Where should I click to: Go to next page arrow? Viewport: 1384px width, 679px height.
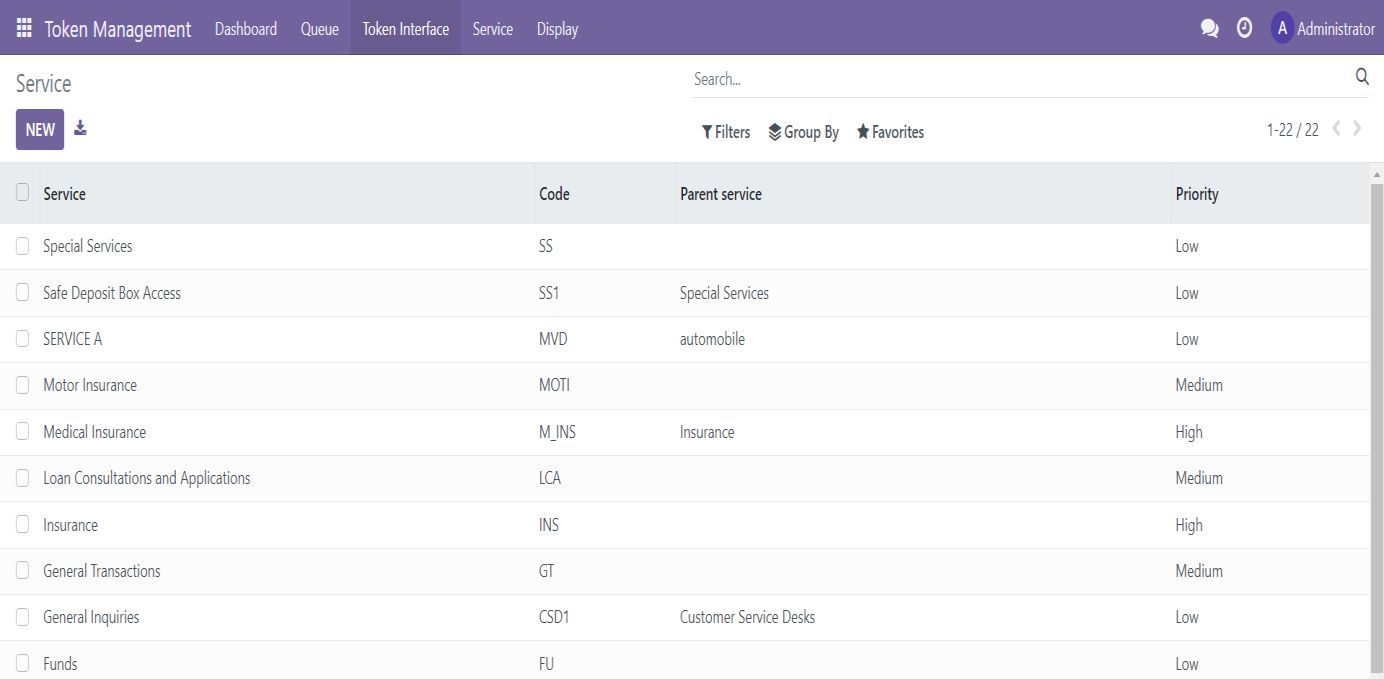[x=1357, y=128]
